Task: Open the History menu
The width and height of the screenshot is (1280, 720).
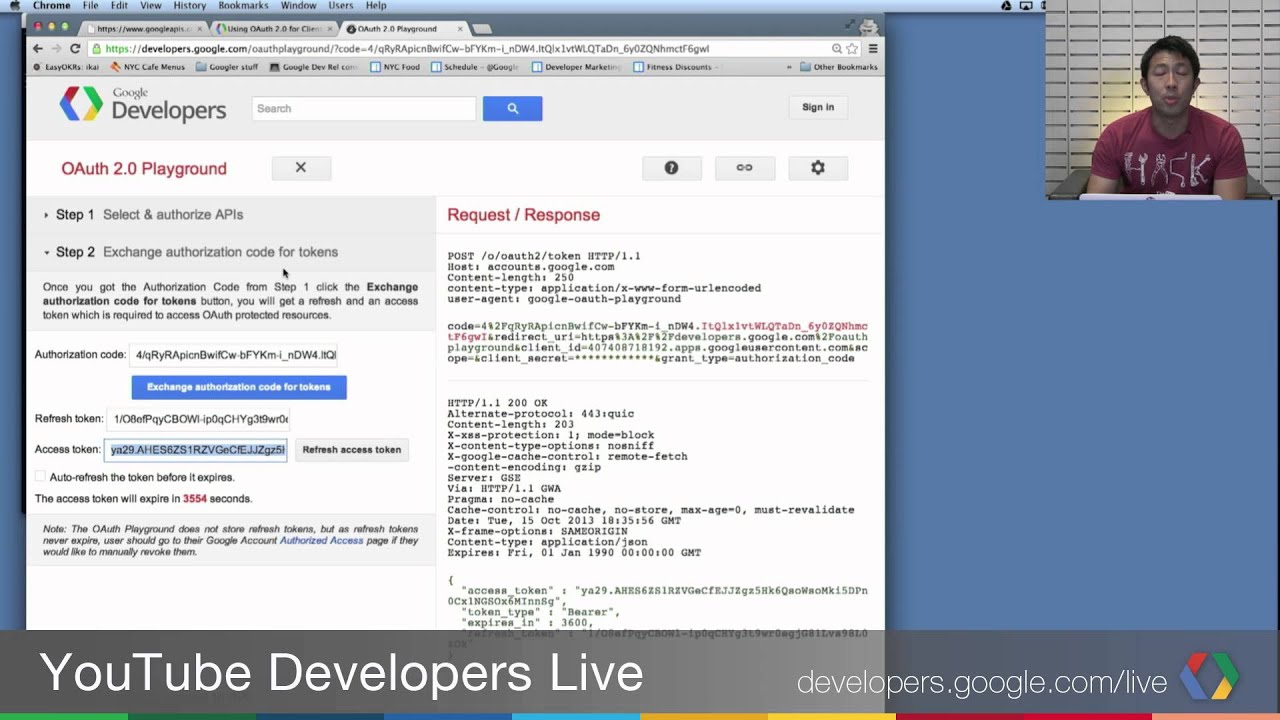Action: pyautogui.click(x=189, y=6)
